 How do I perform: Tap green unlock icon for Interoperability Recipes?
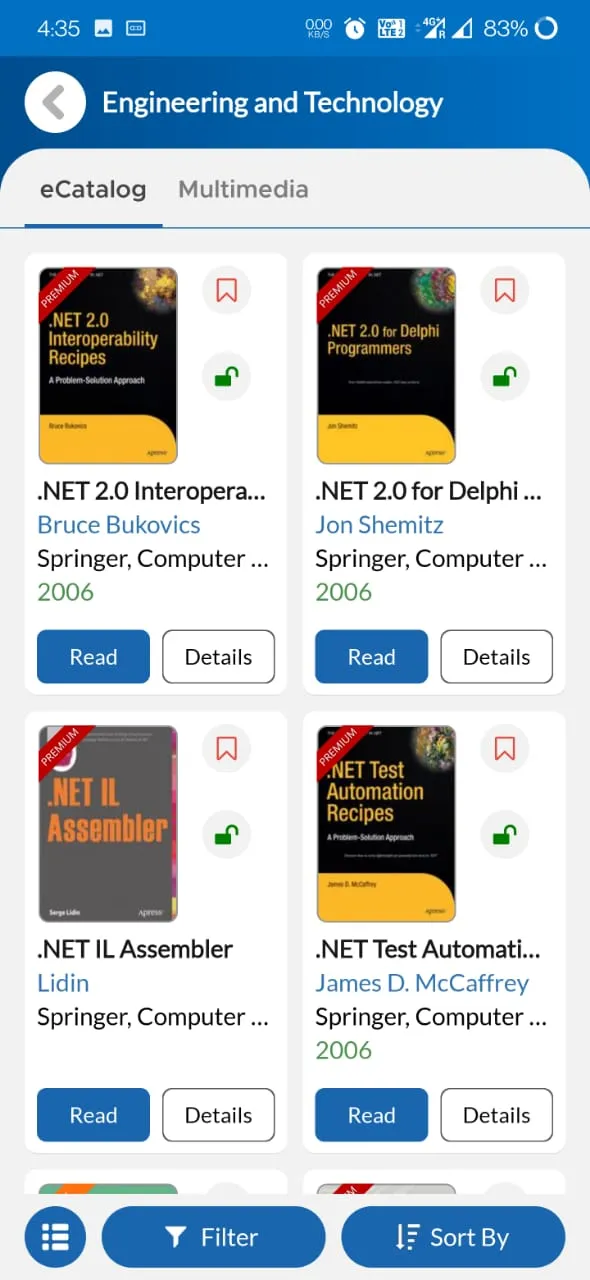point(226,377)
